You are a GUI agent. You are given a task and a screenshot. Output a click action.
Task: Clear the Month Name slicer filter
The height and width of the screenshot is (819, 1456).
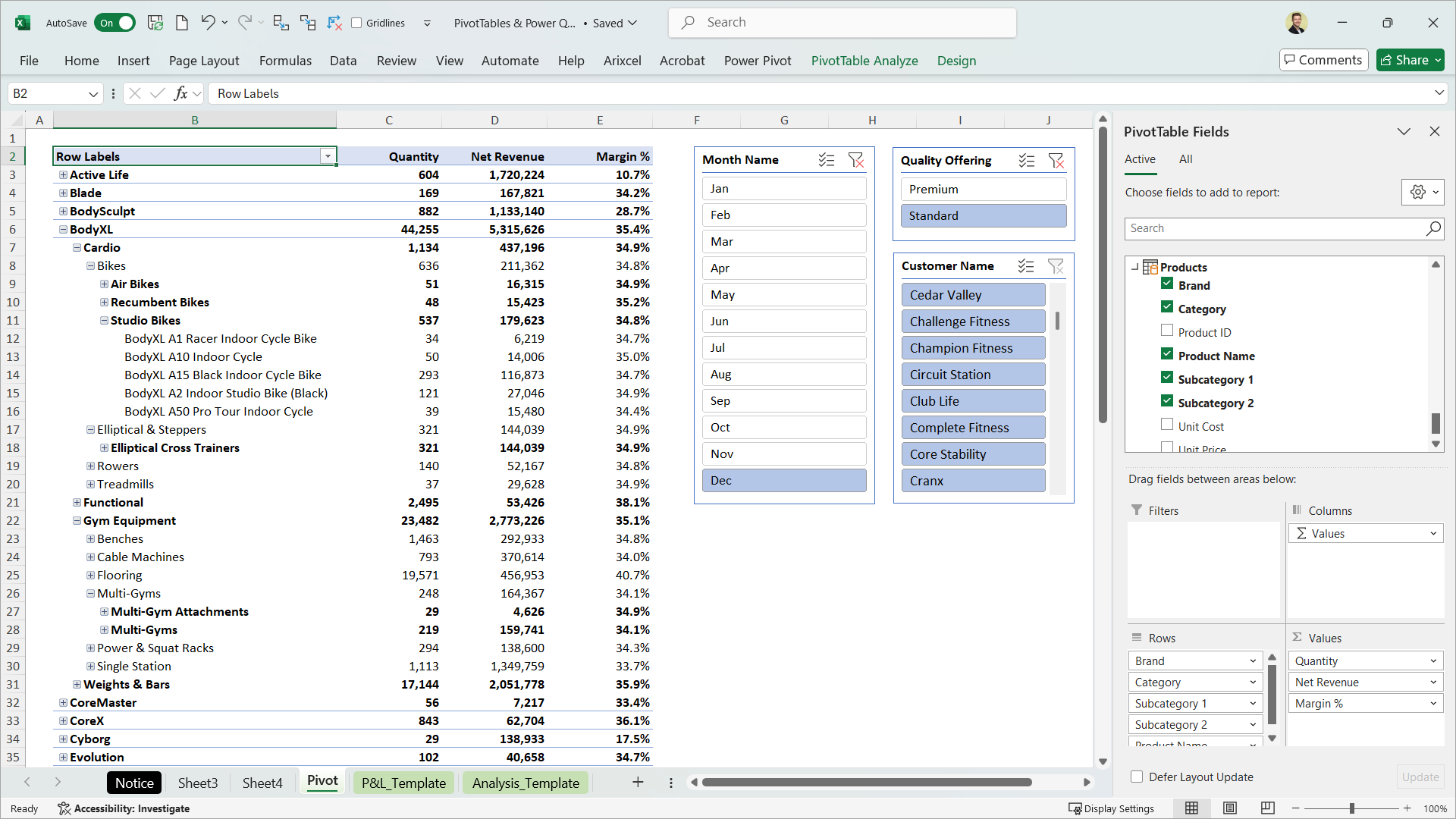[856, 160]
